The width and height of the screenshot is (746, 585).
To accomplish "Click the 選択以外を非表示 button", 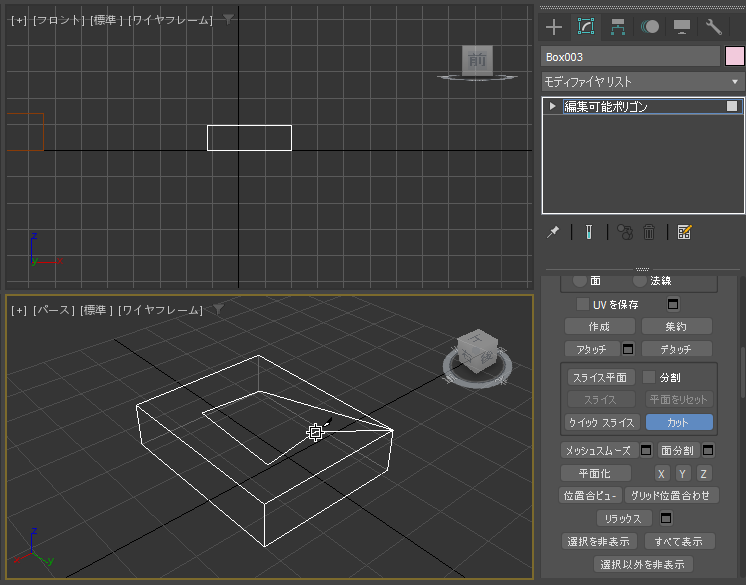I will pos(643,565).
